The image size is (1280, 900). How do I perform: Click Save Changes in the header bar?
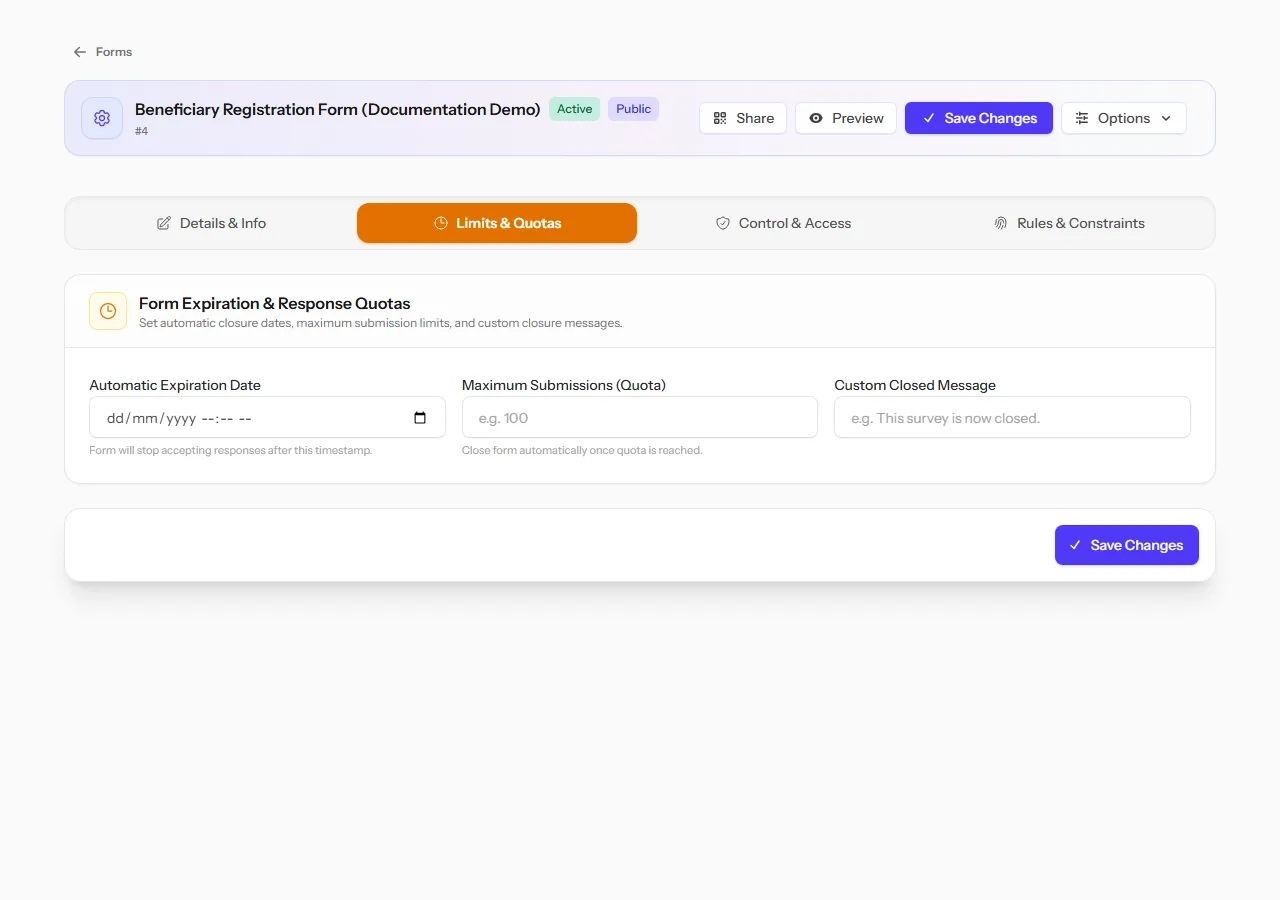(x=979, y=118)
